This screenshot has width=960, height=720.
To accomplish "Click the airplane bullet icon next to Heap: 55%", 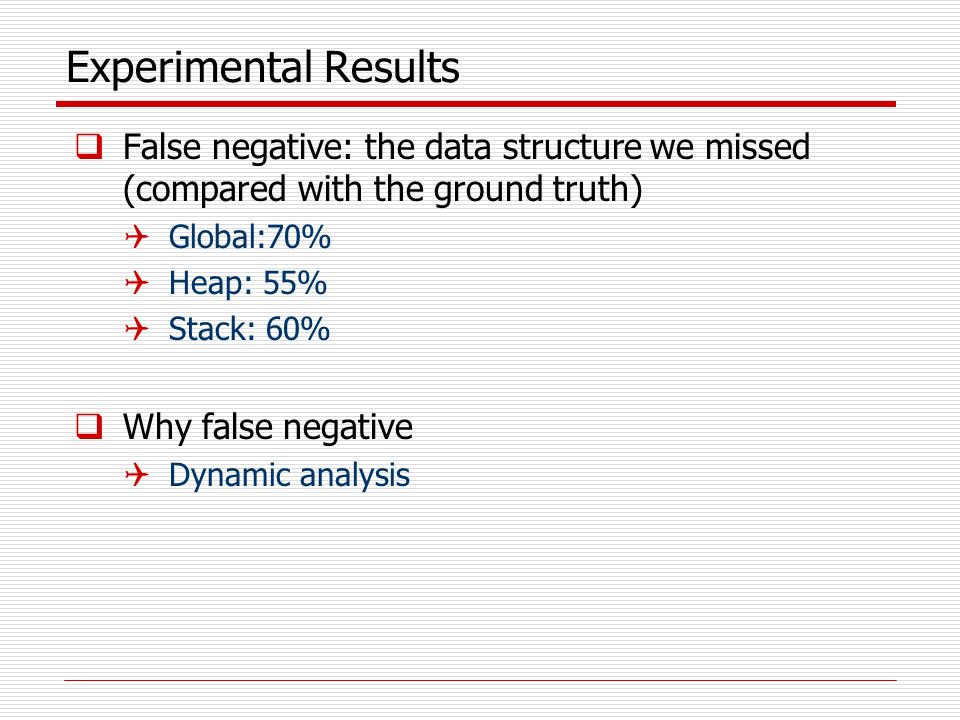I will pos(137,283).
